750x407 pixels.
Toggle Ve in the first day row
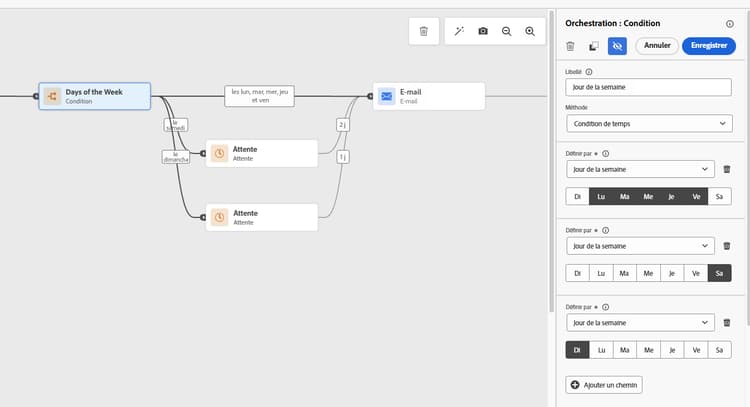(696, 197)
